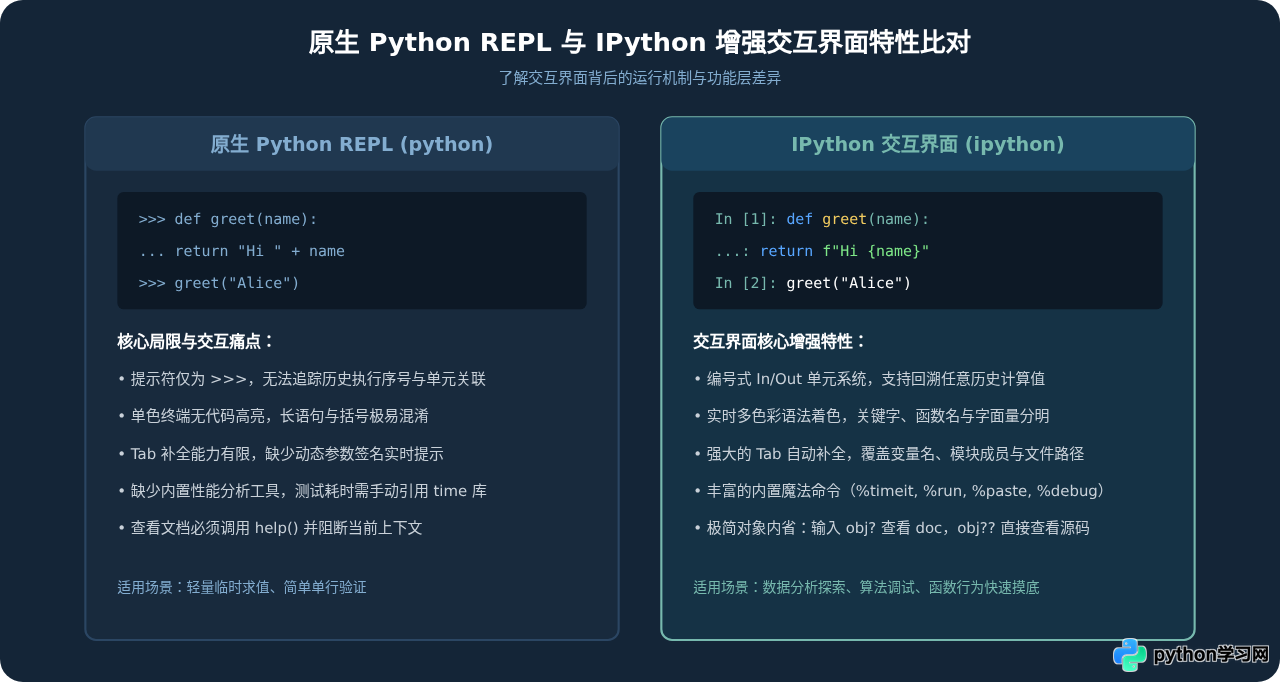
Task: Click bullet '单色终端无代码高亮，长语句与括号极易混淆'
Action: (273, 416)
